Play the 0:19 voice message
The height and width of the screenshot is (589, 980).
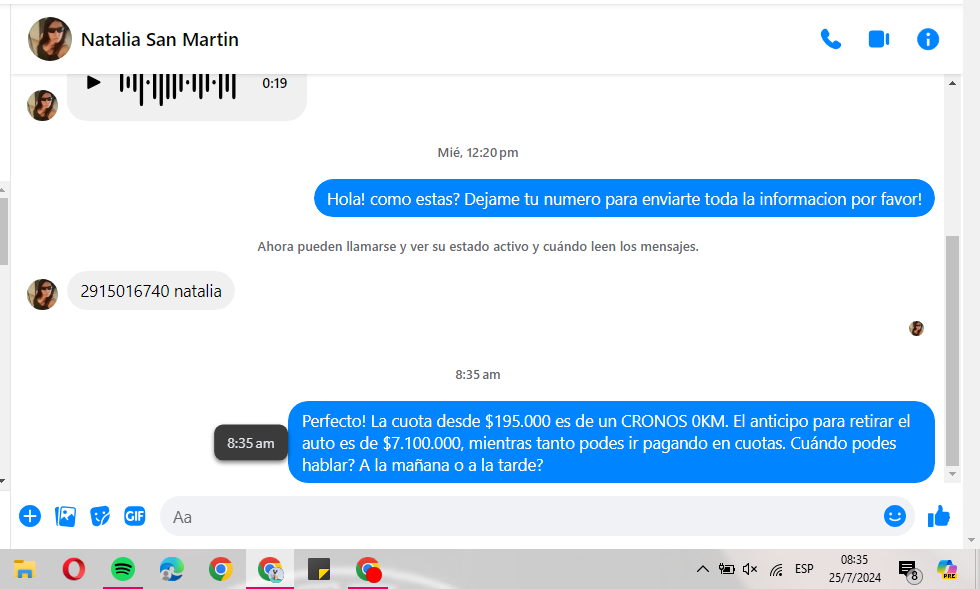coord(94,82)
